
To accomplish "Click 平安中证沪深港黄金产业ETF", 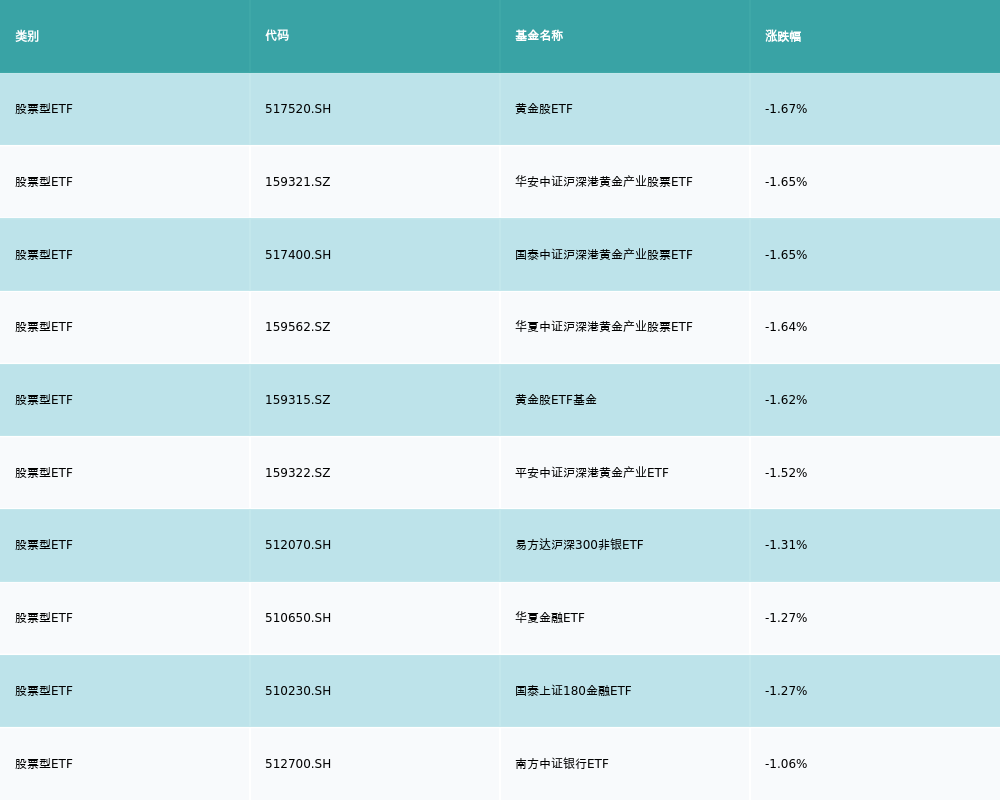I will coord(592,473).
